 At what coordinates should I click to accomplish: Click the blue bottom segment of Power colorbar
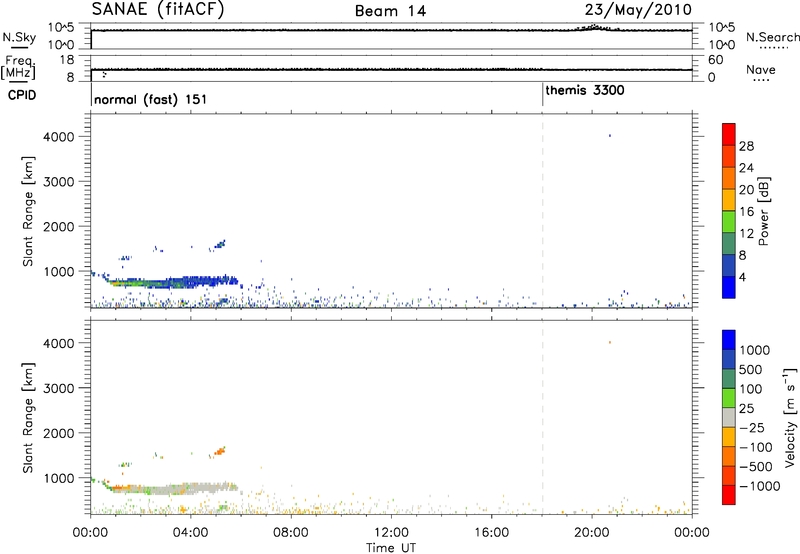729,287
